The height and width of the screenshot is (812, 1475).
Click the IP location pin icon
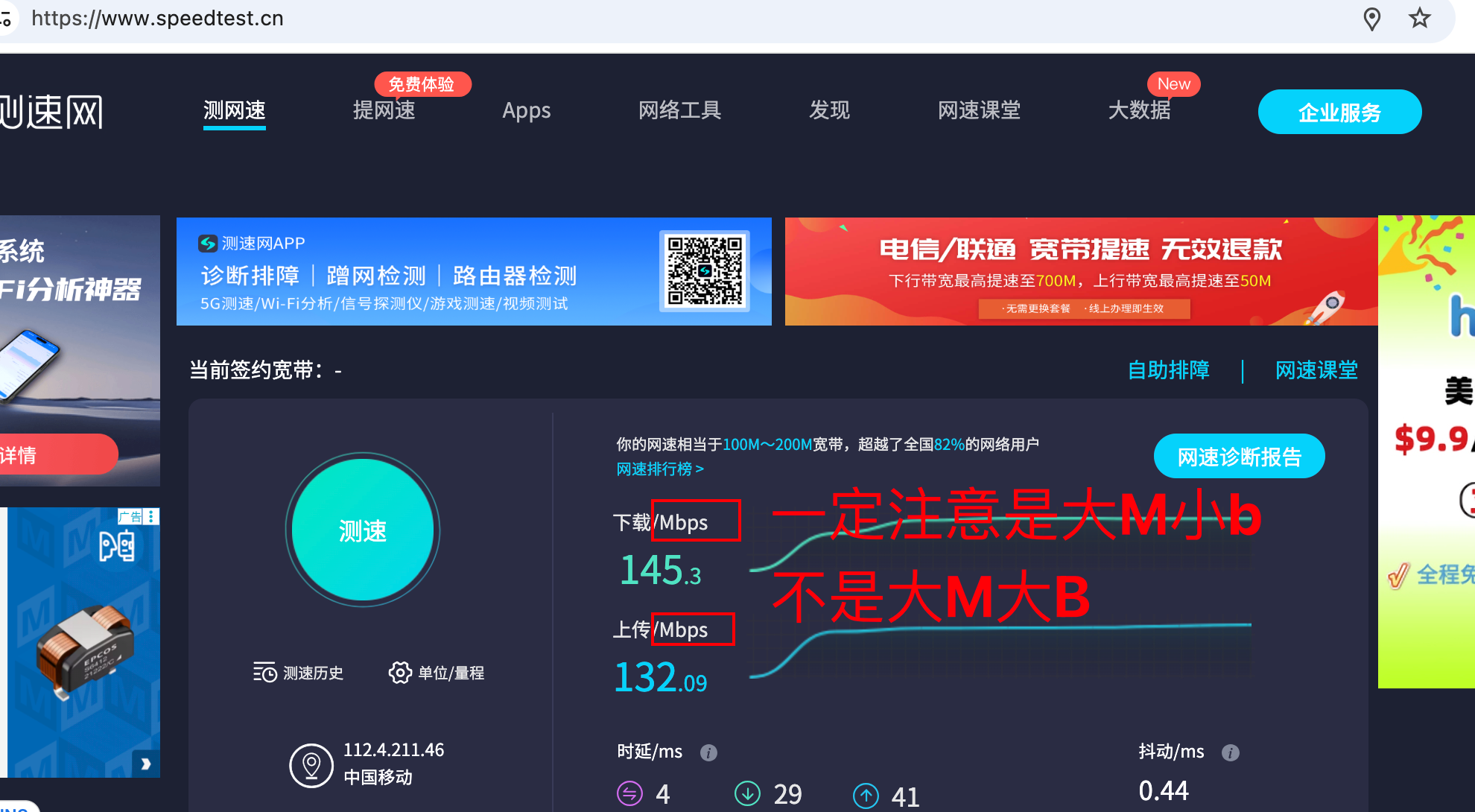(x=311, y=765)
